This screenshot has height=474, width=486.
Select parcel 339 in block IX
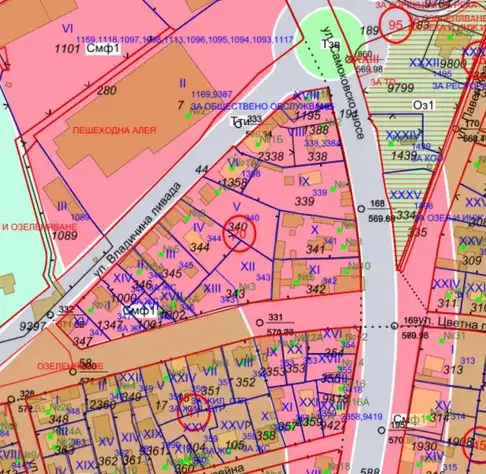[x=304, y=201]
